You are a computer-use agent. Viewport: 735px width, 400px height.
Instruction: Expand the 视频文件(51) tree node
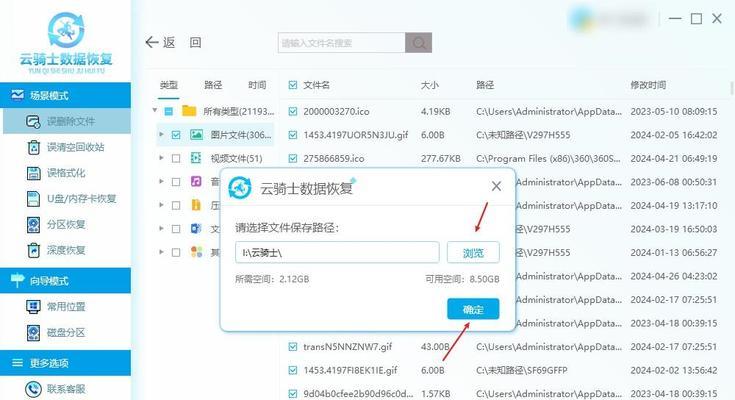coord(161,158)
